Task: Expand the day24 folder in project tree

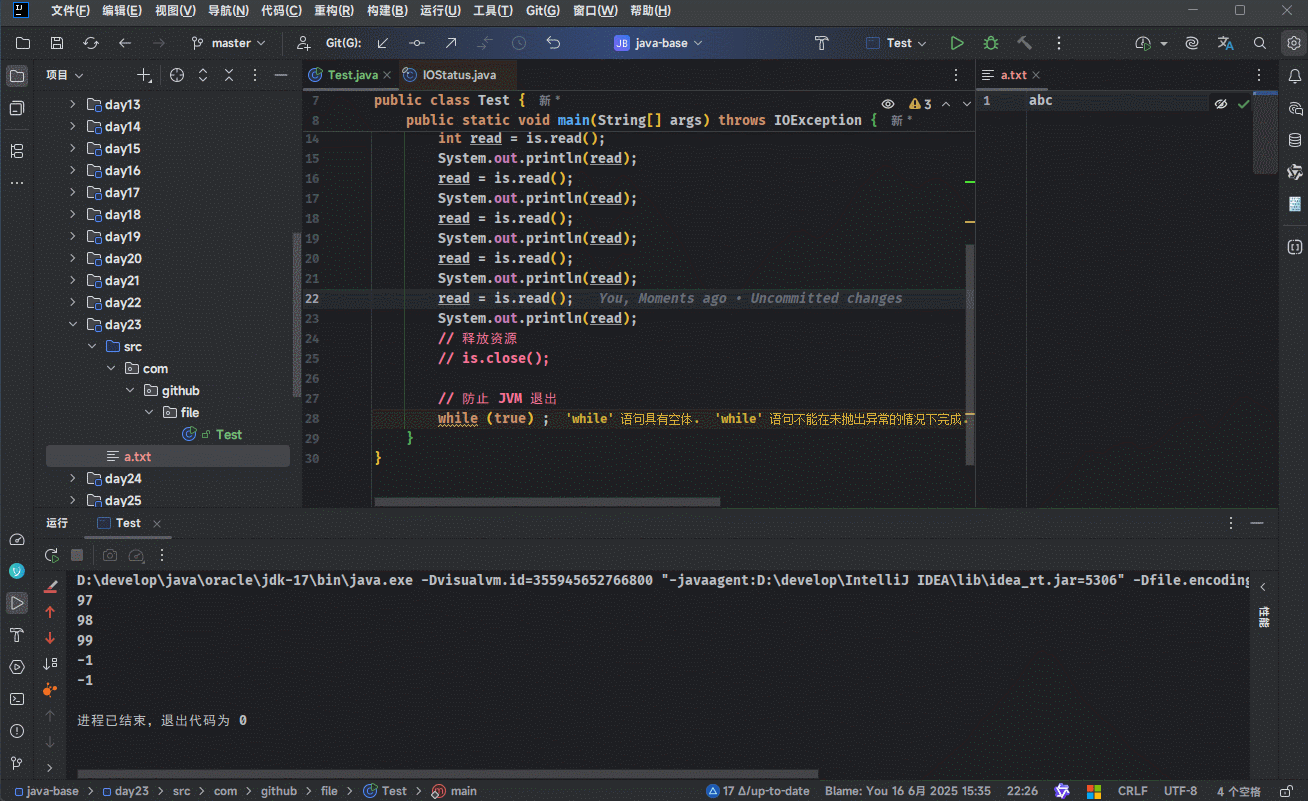Action: pos(72,478)
